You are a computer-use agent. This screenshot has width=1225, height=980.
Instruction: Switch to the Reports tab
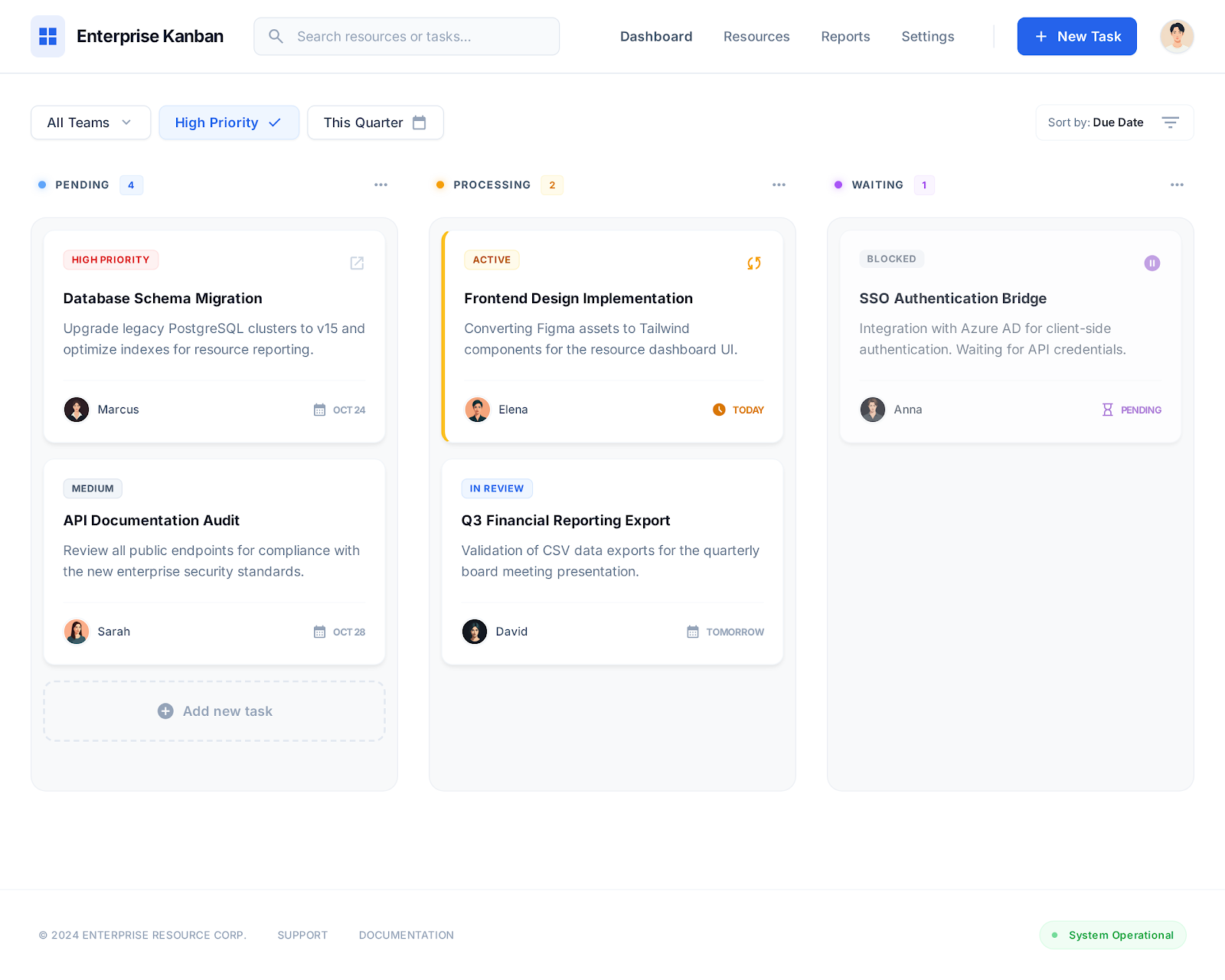(845, 36)
